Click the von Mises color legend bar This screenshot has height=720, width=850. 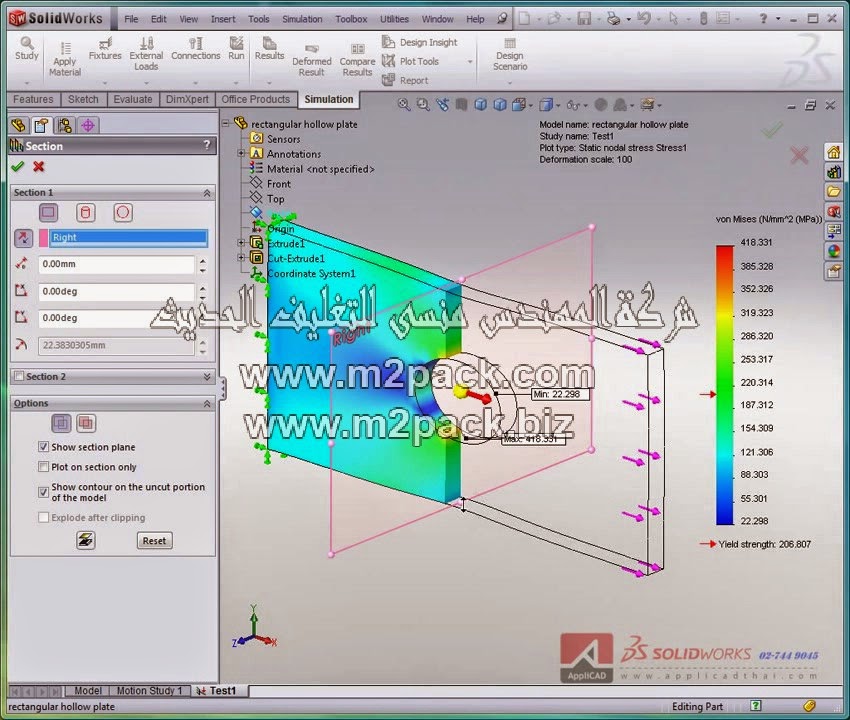coord(724,385)
